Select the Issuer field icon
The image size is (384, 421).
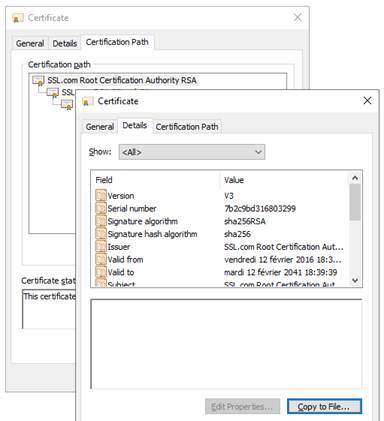pyautogui.click(x=101, y=247)
